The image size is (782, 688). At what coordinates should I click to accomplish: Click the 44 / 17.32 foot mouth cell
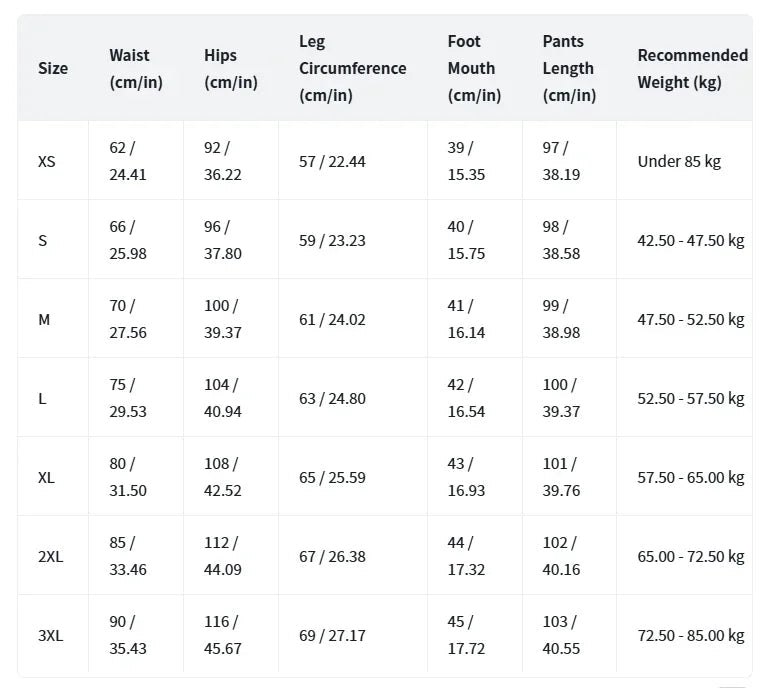pyautogui.click(x=466, y=556)
